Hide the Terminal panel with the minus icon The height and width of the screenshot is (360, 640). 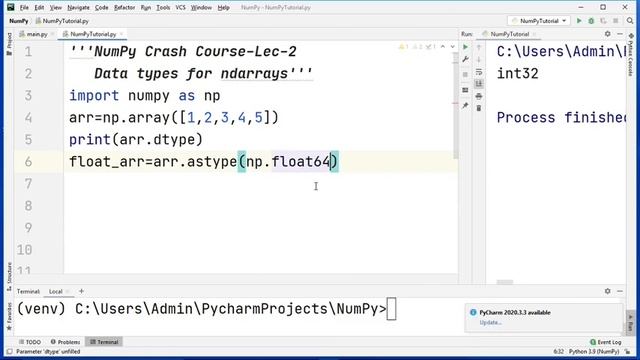tap(620, 291)
